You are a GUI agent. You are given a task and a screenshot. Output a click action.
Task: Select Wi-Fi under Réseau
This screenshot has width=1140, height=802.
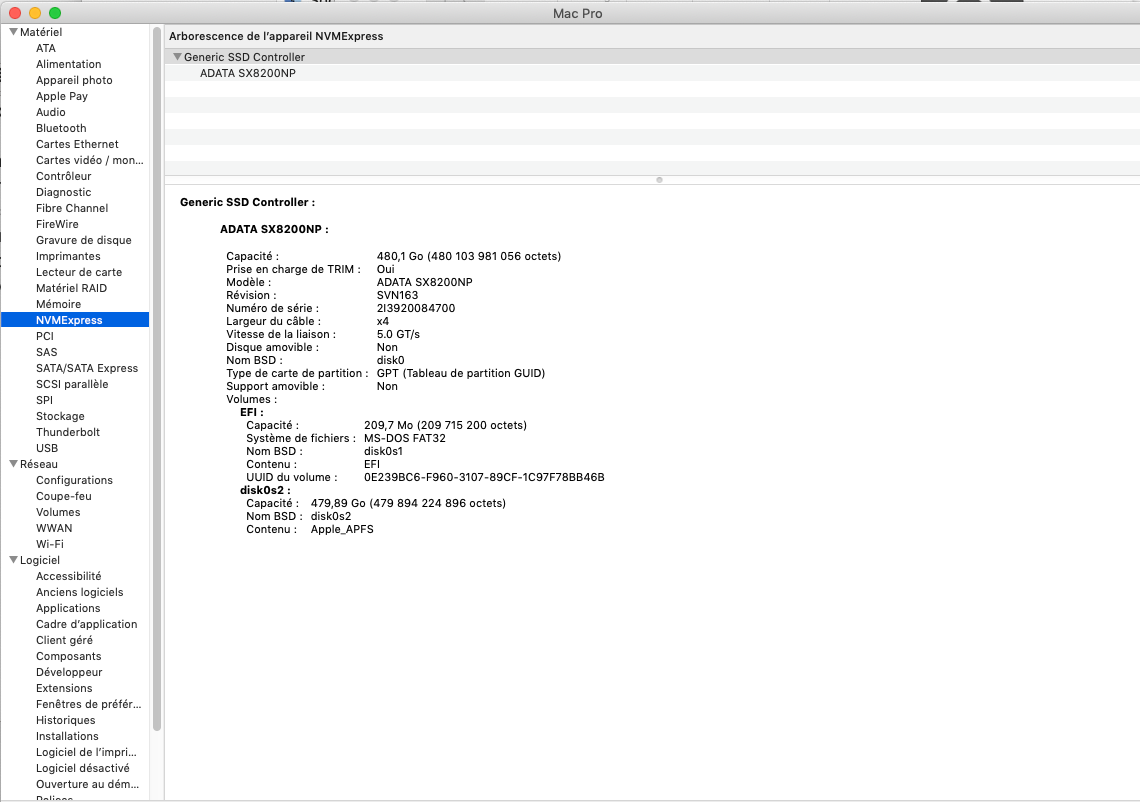(50, 544)
